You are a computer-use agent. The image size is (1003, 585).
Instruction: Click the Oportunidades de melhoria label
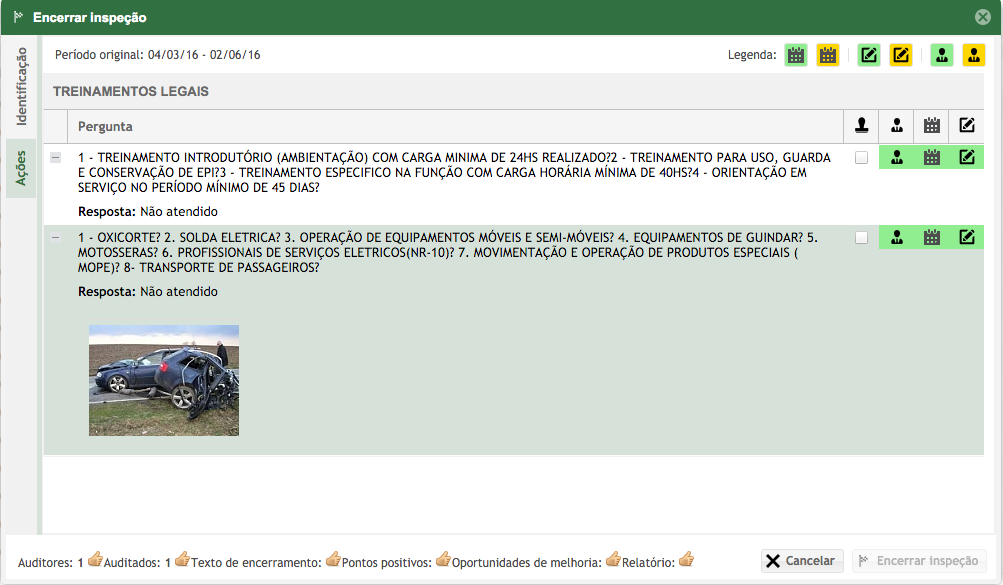coord(527,563)
